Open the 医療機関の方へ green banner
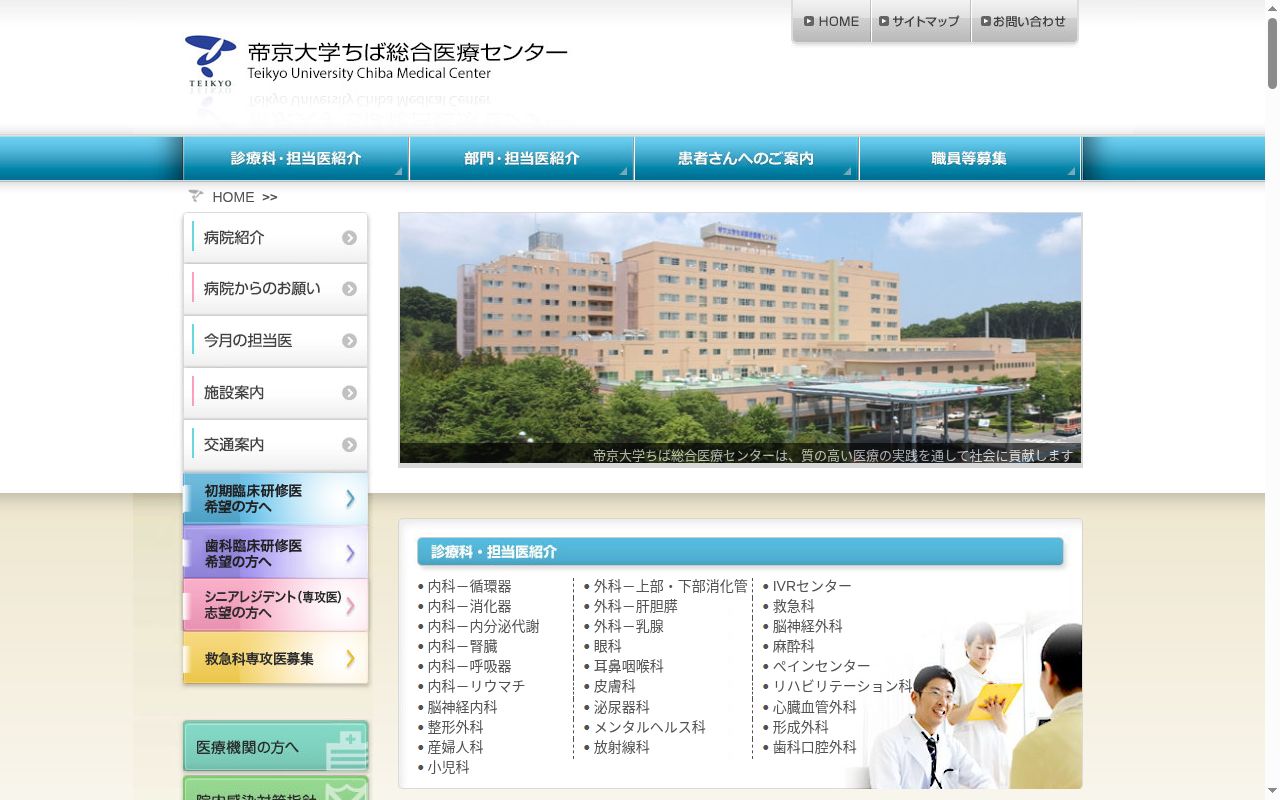 (x=275, y=747)
